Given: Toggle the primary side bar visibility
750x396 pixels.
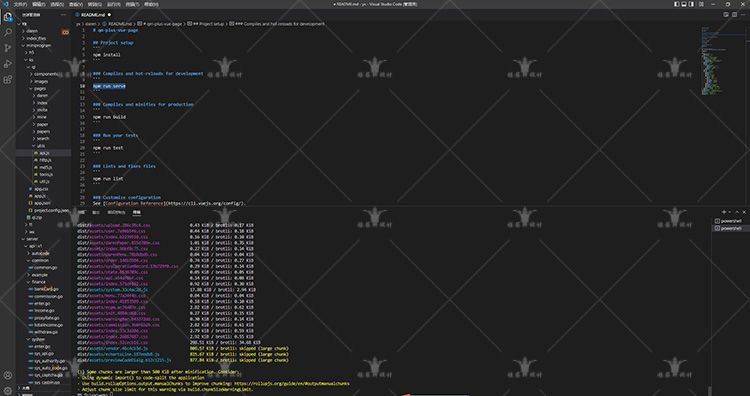Looking at the screenshot, I should (x=677, y=4).
